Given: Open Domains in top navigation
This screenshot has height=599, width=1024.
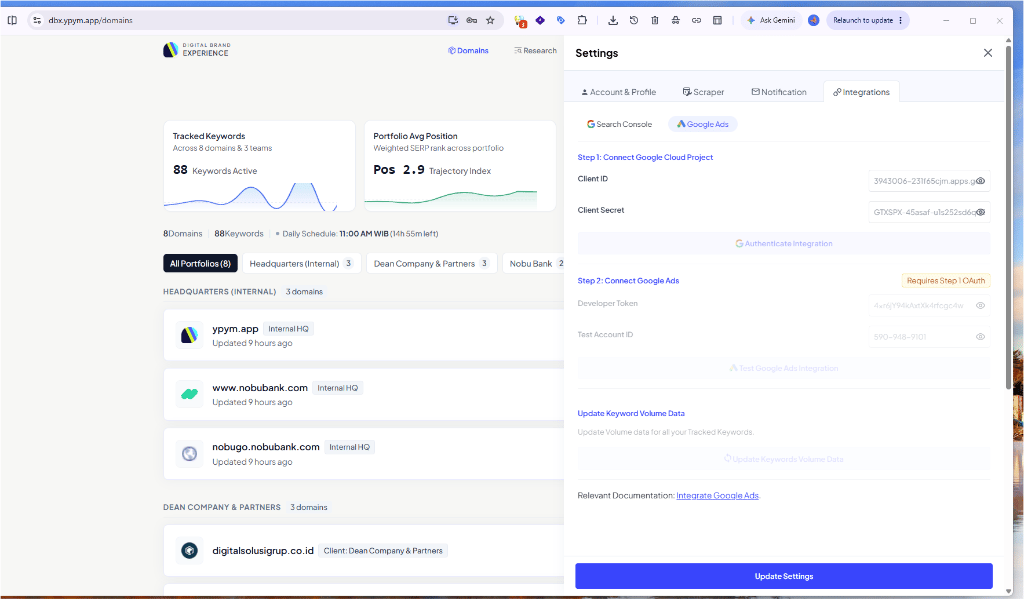Looking at the screenshot, I should [x=468, y=50].
